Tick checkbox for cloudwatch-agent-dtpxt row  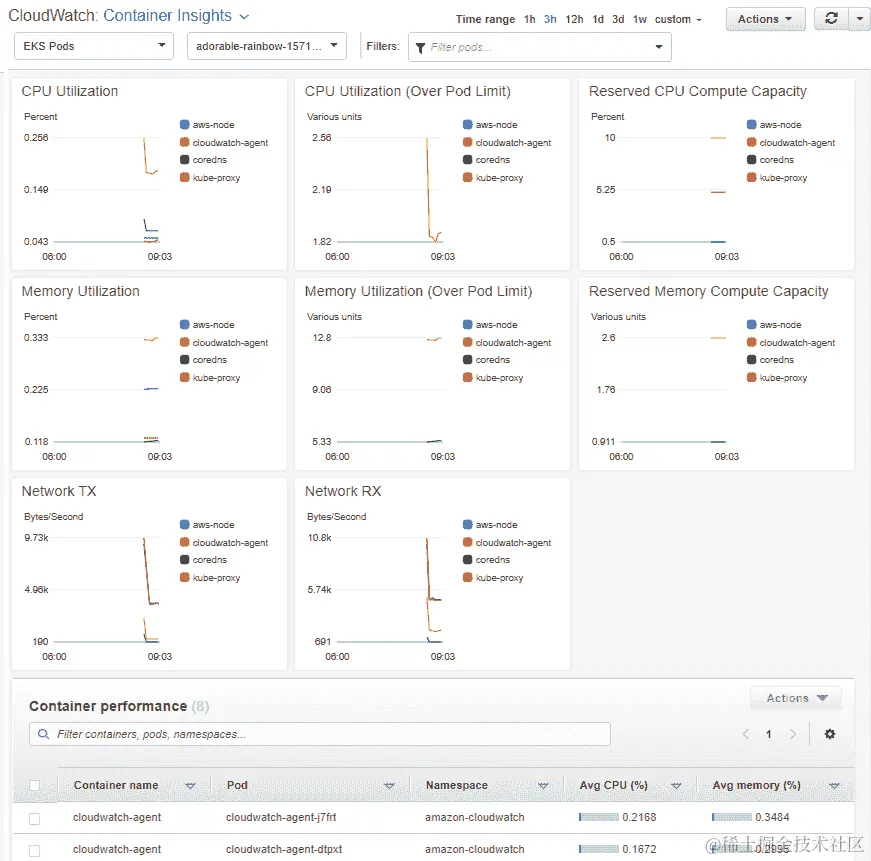34,850
